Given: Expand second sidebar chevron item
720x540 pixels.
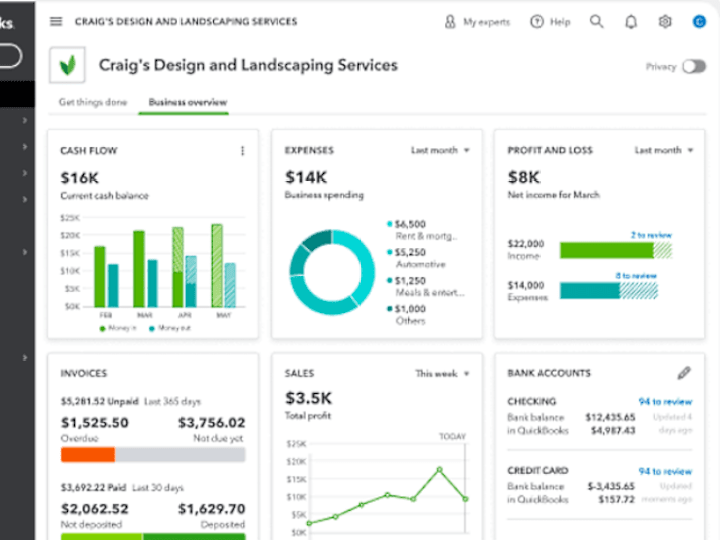Looking at the screenshot, I should 25,146.
